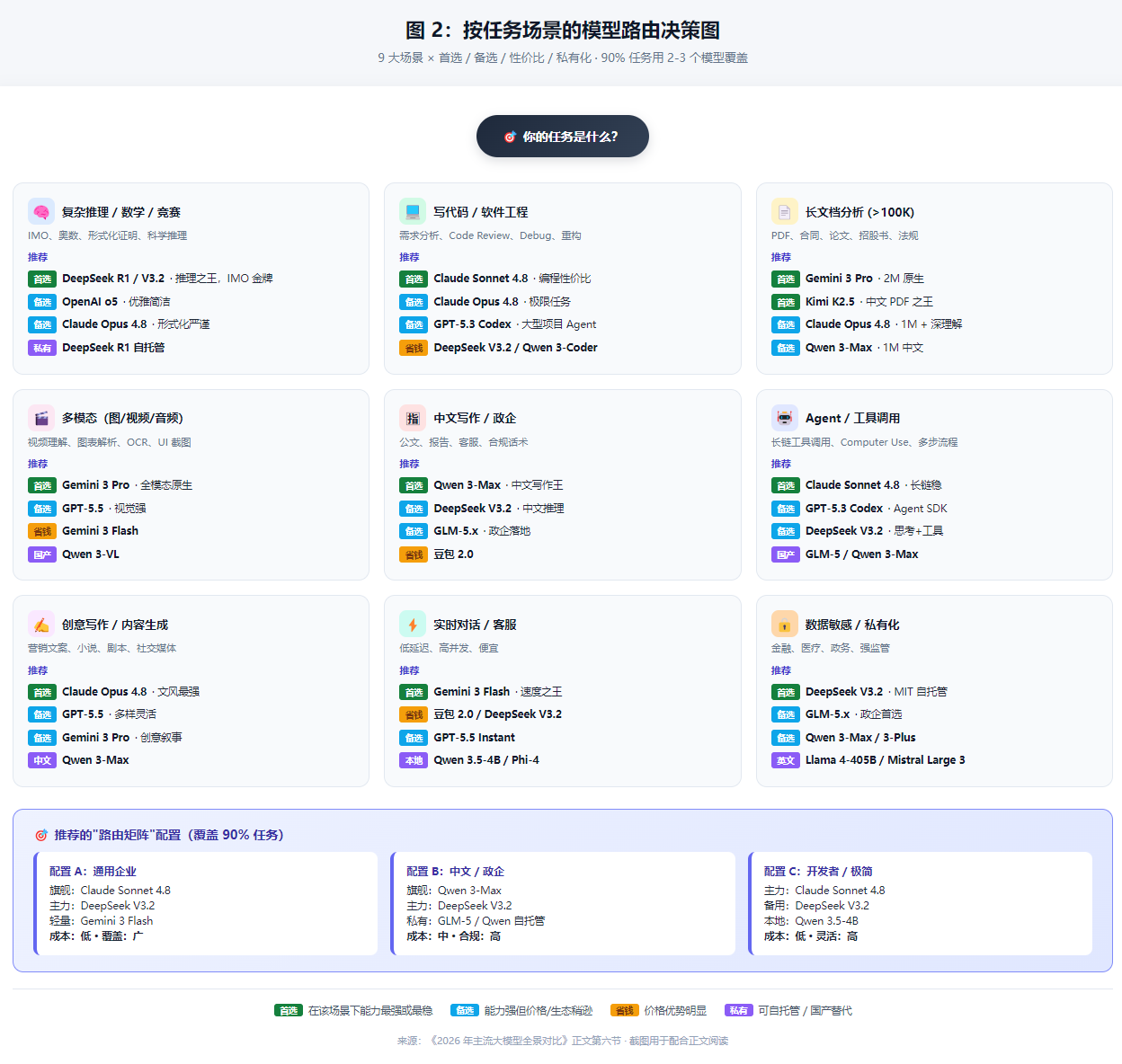Click the purple 私有 legend badge at the bottom
Screen dimensions: 1122x1064
(x=739, y=1011)
